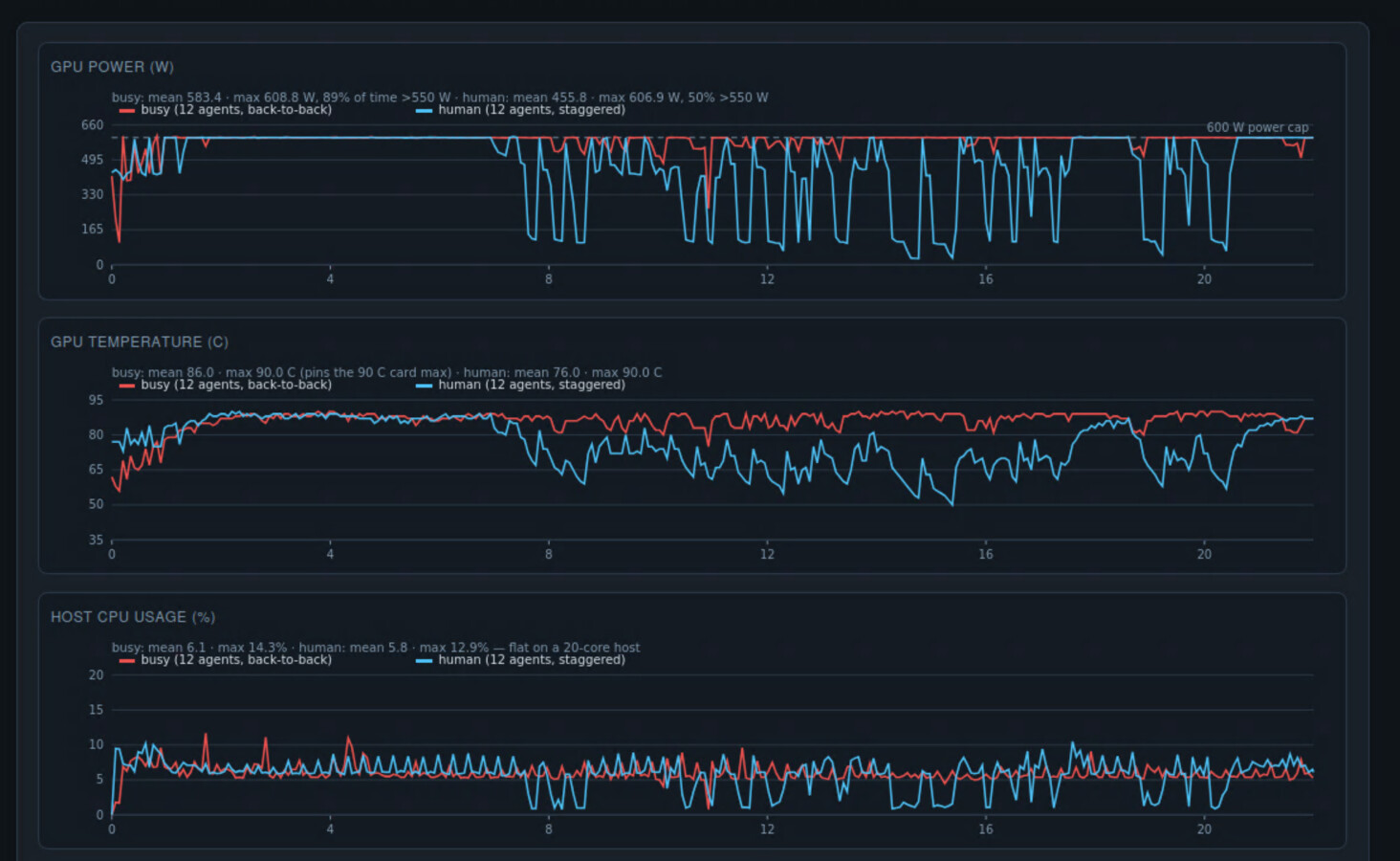Viewport: 1400px width, 861px height.
Task: Select the GPU power stats line 'busy: mean 583.4'
Action: (x=440, y=97)
